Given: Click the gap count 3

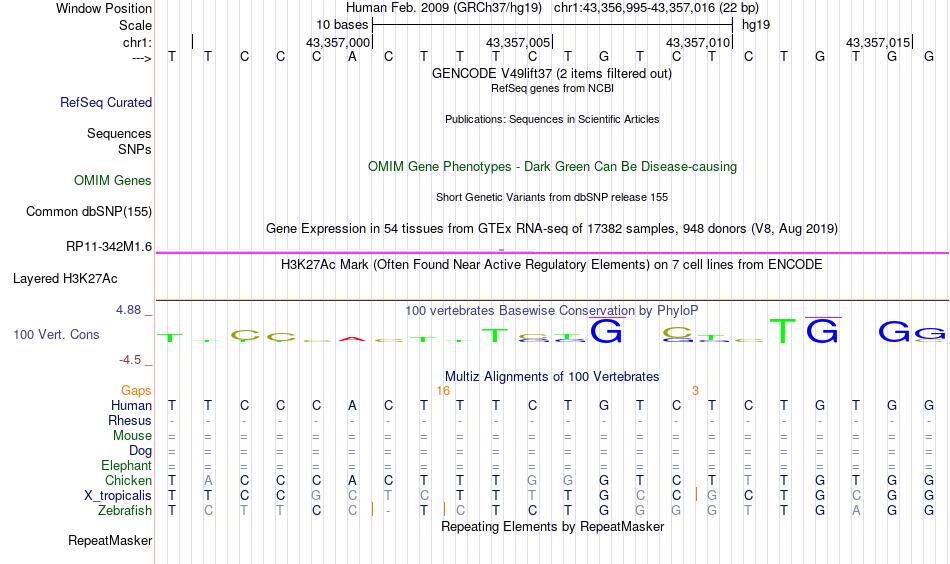Looking at the screenshot, I should (x=695, y=391).
